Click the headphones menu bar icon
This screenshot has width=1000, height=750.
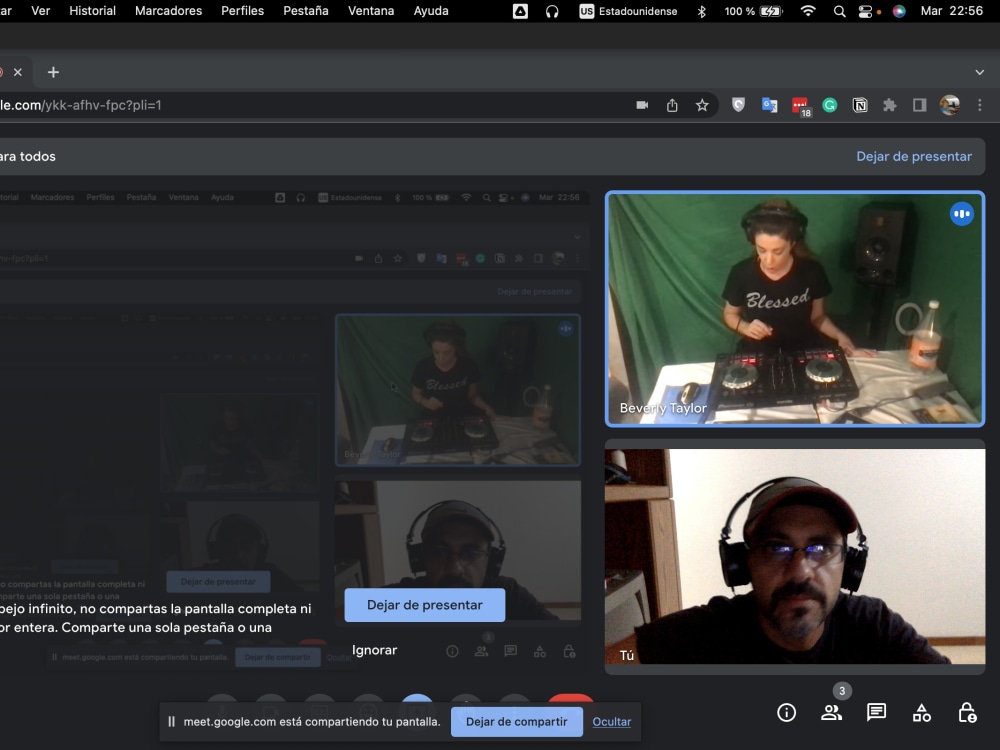click(552, 11)
